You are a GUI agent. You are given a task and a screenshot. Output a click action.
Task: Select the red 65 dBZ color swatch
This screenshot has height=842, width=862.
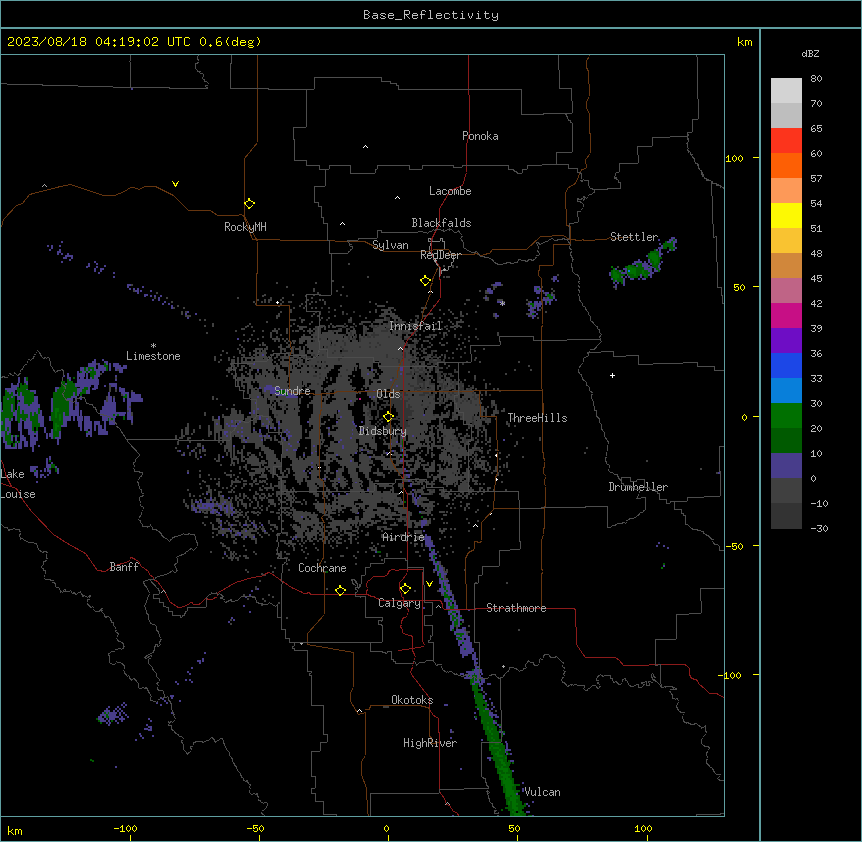coord(786,140)
